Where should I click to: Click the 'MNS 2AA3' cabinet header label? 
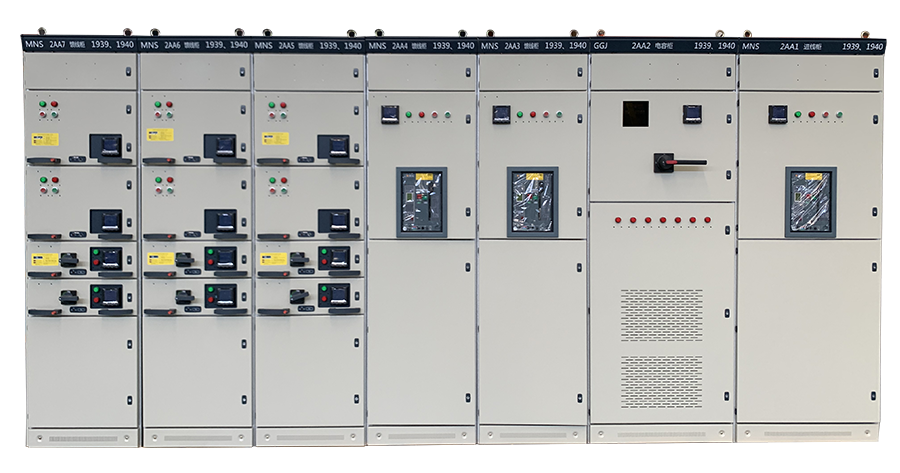tap(533, 45)
